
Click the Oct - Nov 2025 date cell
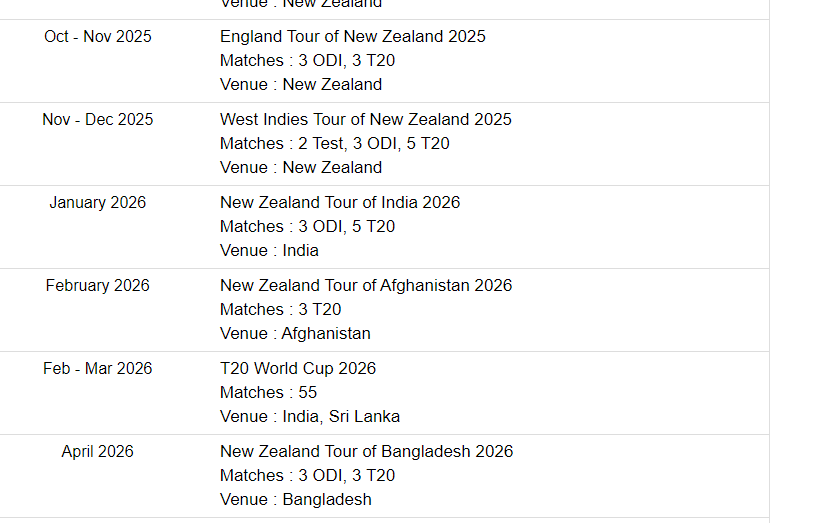click(98, 37)
